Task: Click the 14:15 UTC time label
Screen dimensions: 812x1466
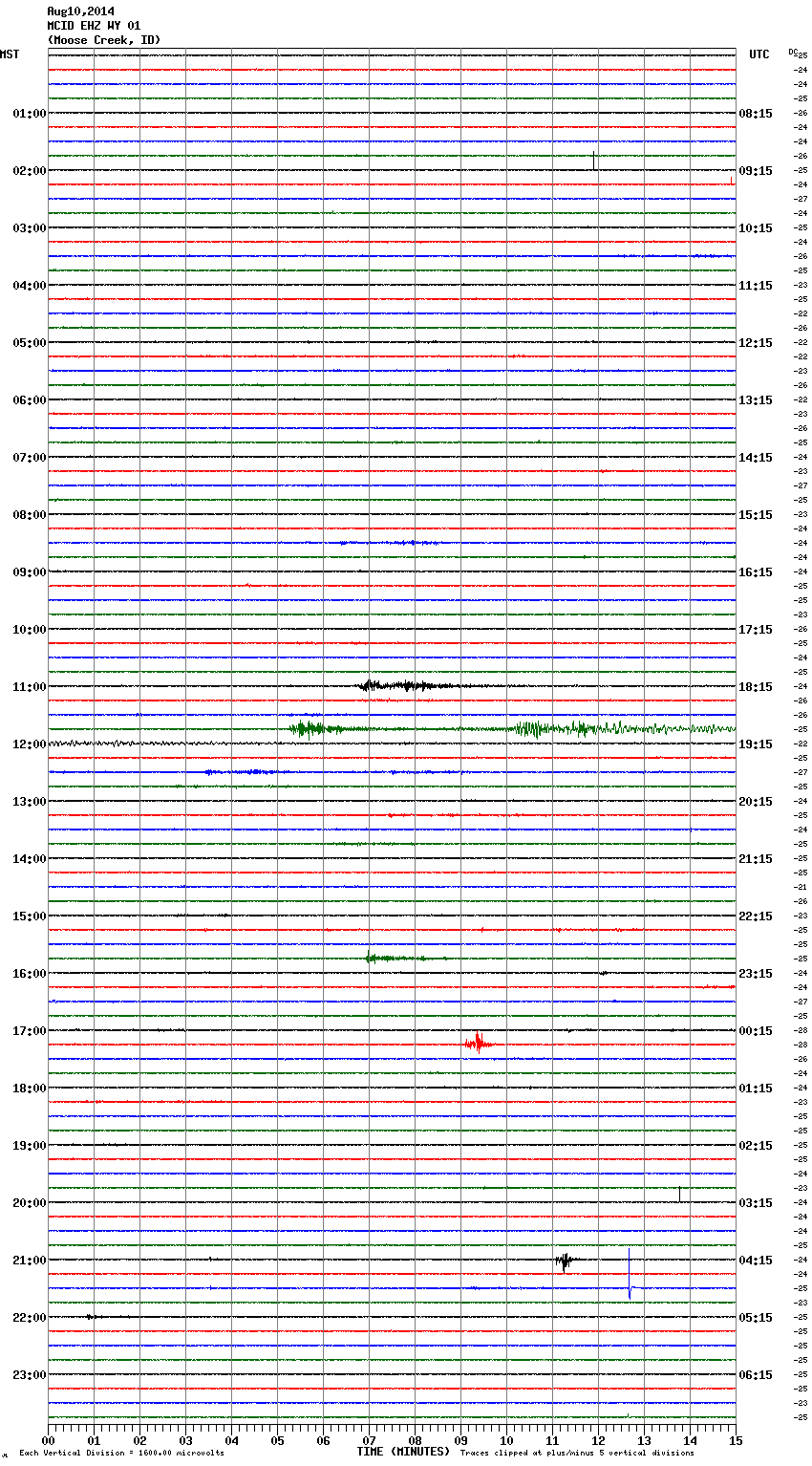Action: pyautogui.click(x=756, y=458)
